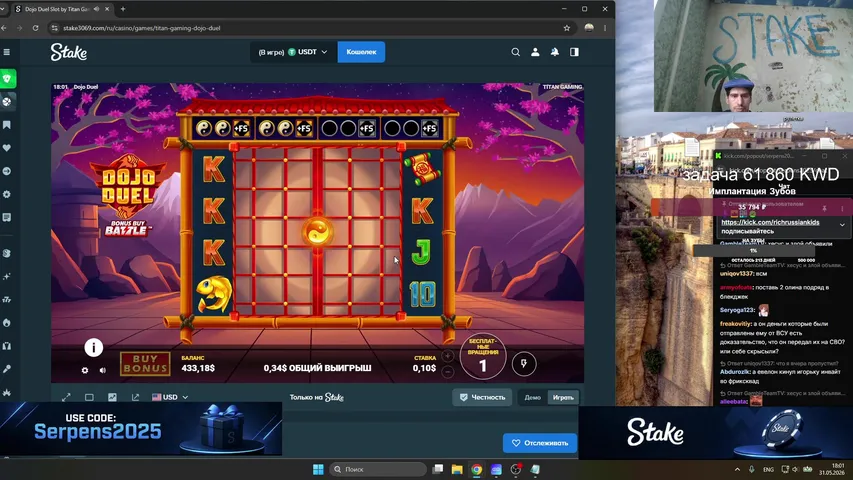Click the BUY BONUS button
The width and height of the screenshot is (853, 480).
[x=145, y=364]
